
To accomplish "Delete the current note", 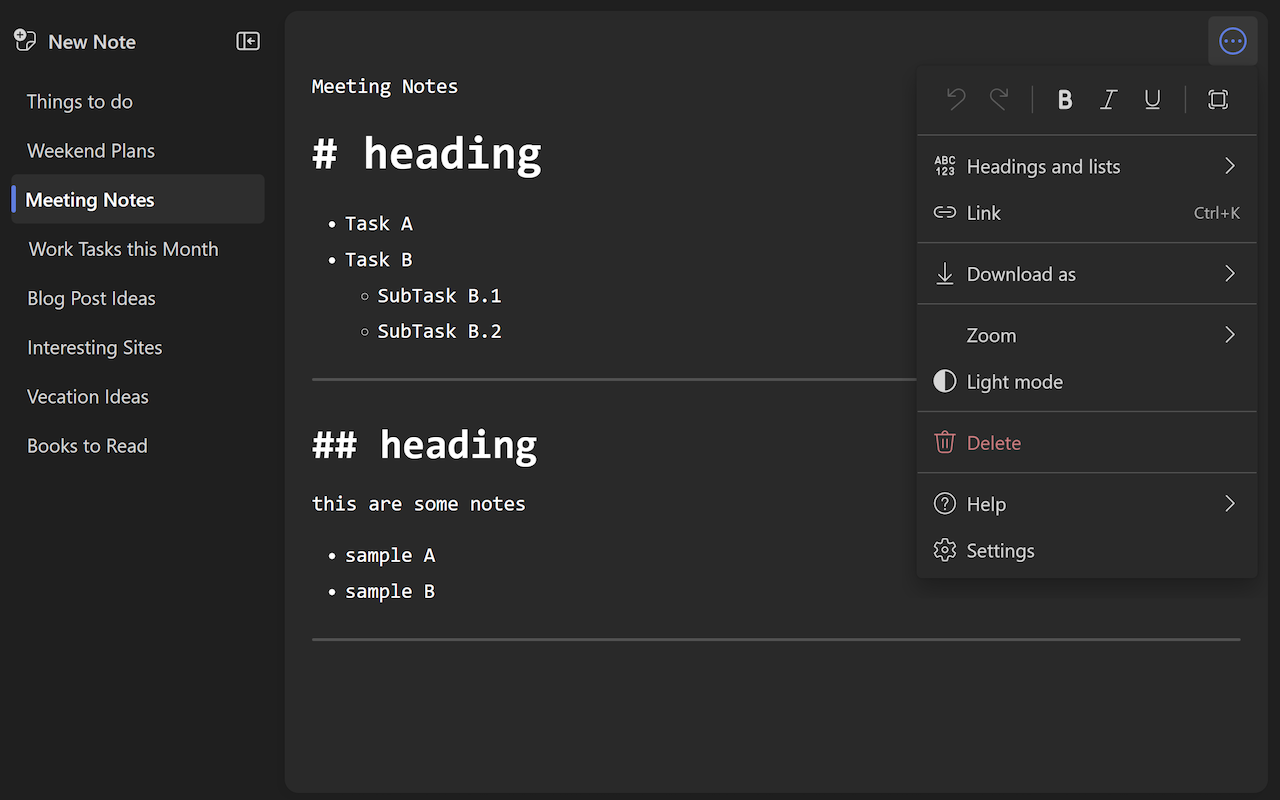I will pyautogui.click(x=993, y=443).
